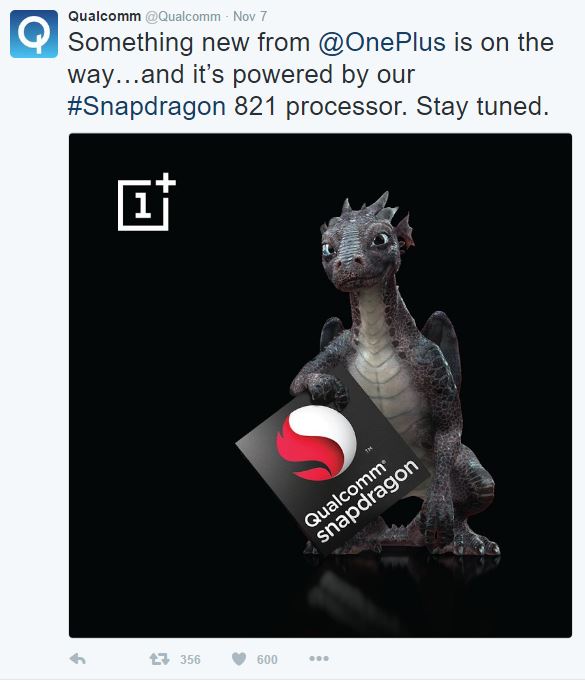Viewport: 585px width, 684px height.
Task: Retweet this Qualcomm post
Action: point(160,659)
